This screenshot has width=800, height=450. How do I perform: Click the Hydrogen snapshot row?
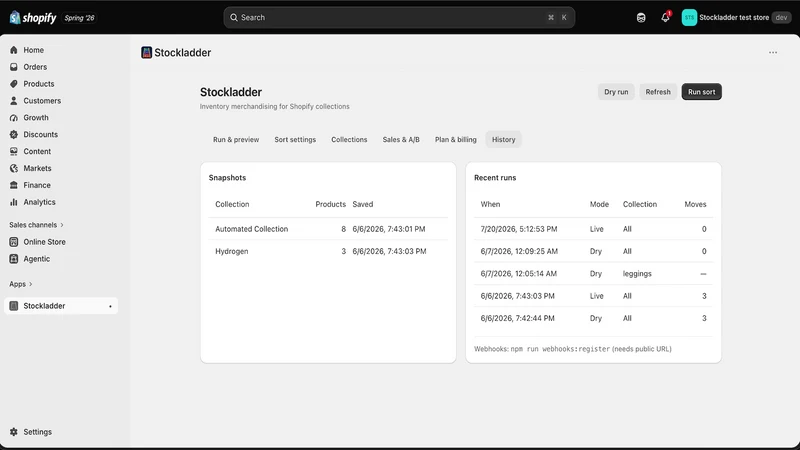[x=328, y=251]
